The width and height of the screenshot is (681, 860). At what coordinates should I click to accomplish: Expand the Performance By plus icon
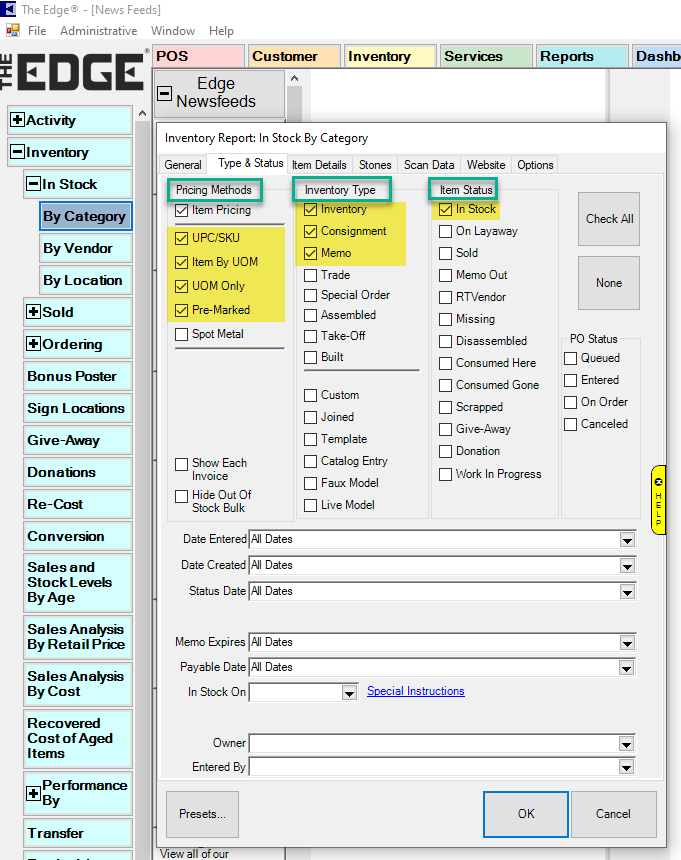(x=34, y=793)
